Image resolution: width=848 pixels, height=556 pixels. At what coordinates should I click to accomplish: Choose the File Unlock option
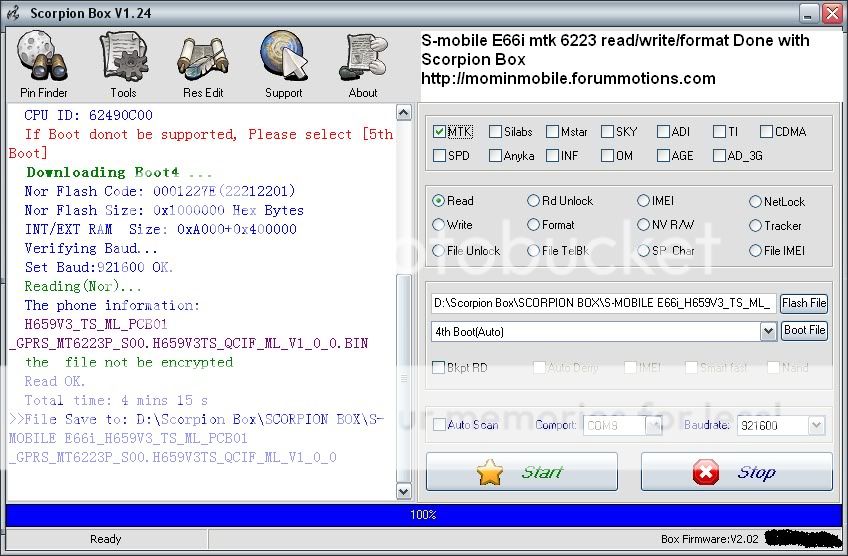438,250
